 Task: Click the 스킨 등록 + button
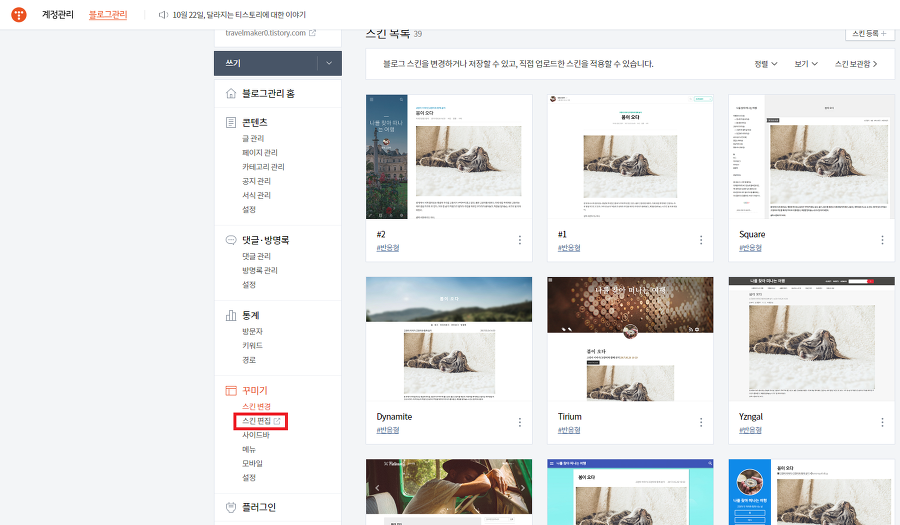(869, 33)
